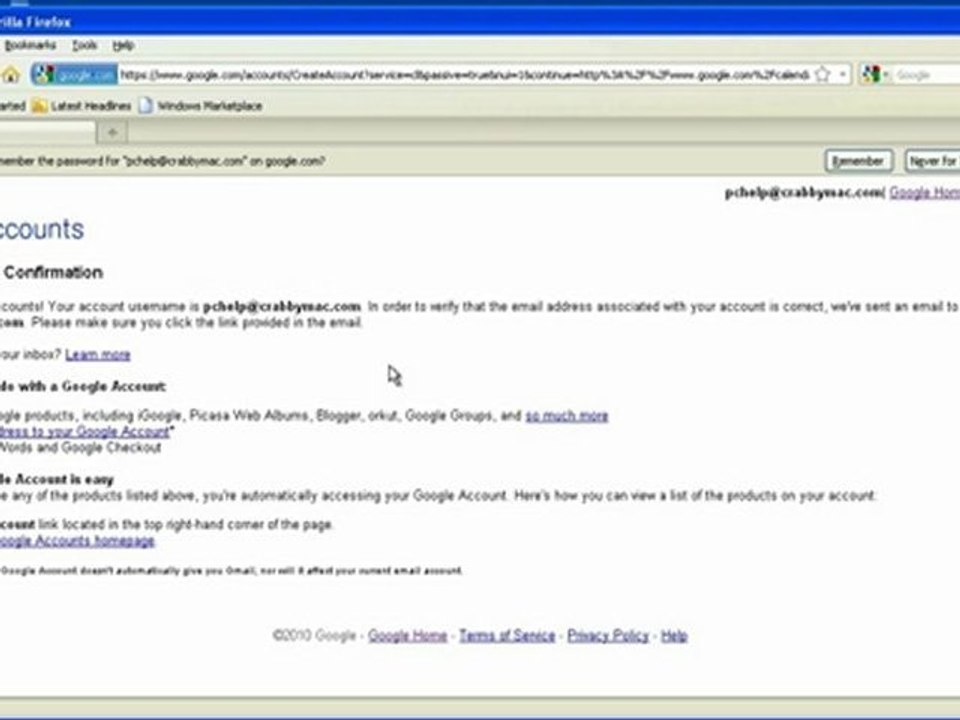Screen dimensions: 960x720
Task: Select the current browser tab
Action: (x=47, y=132)
